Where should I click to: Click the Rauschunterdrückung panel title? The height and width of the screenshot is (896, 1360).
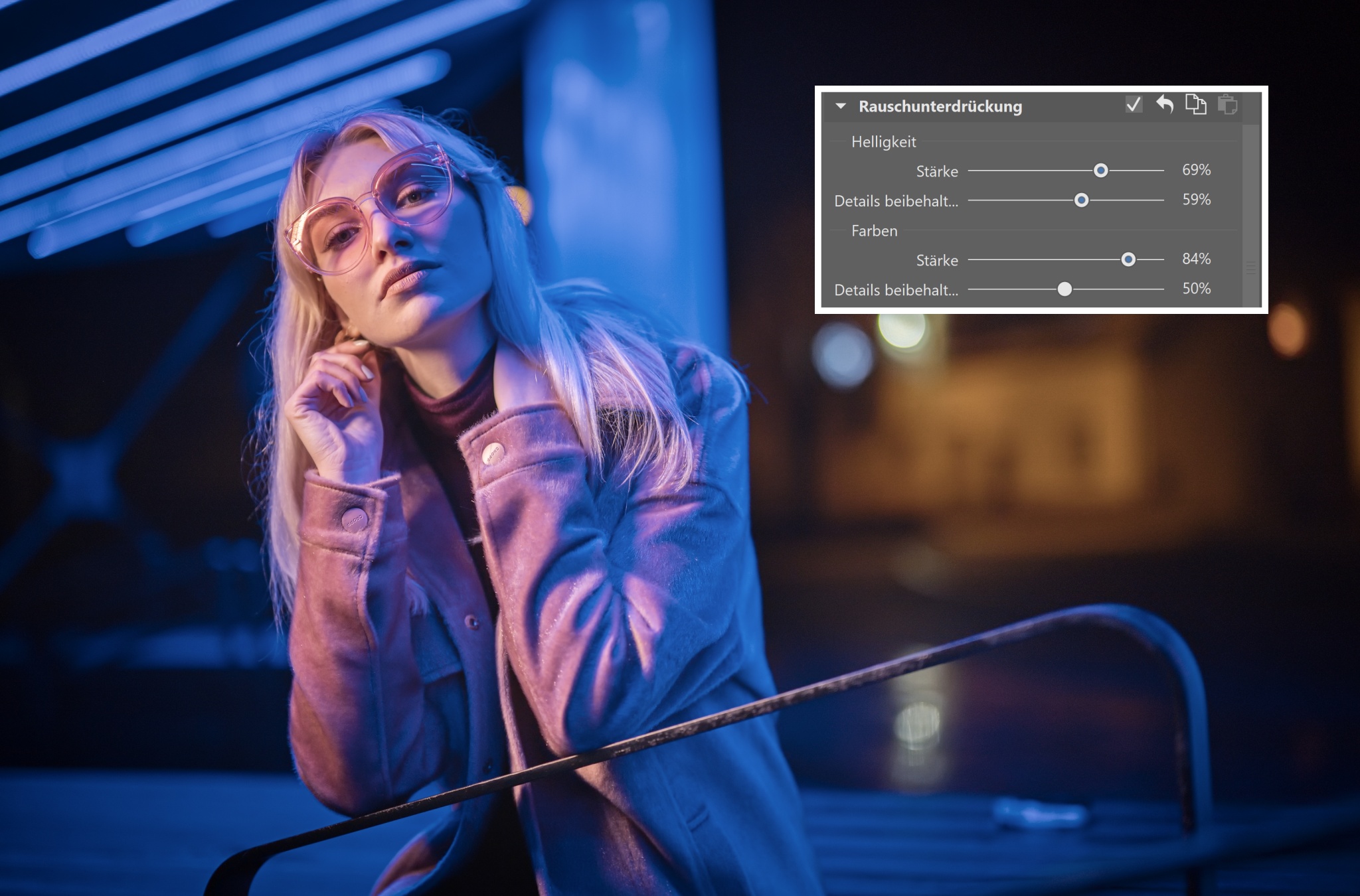(x=940, y=106)
